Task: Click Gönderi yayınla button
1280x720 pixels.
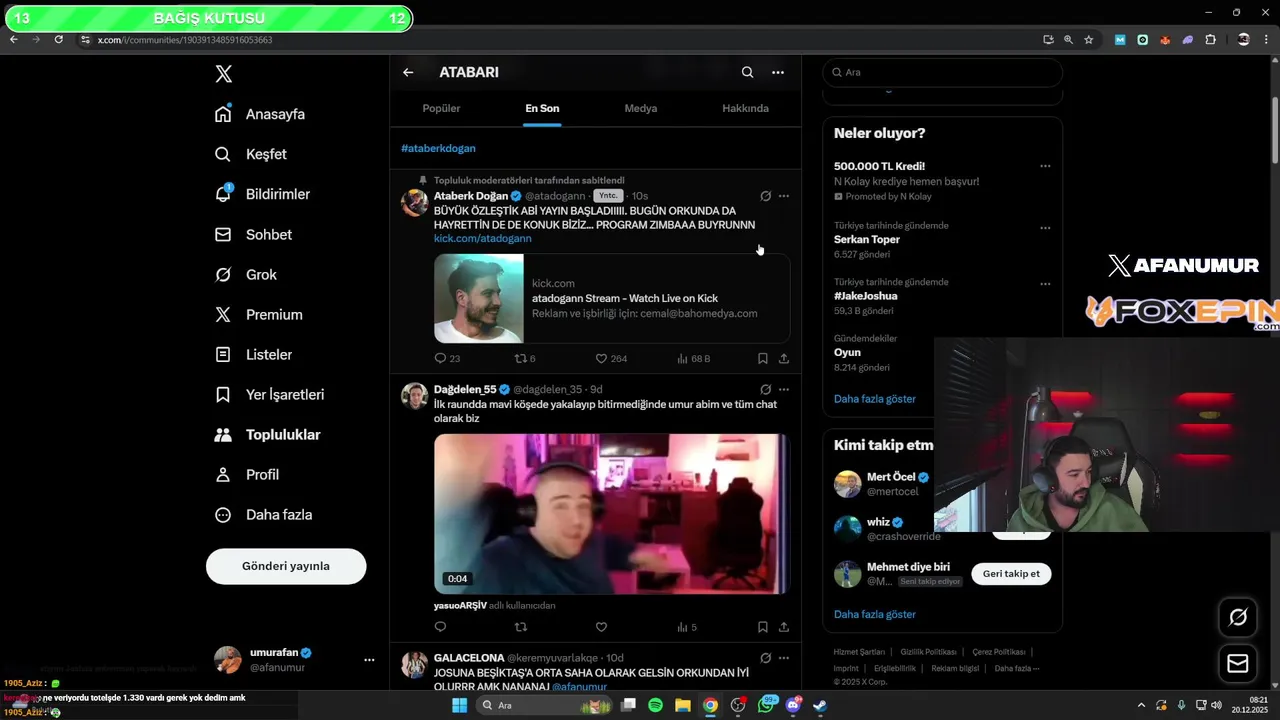Action: pos(286,566)
